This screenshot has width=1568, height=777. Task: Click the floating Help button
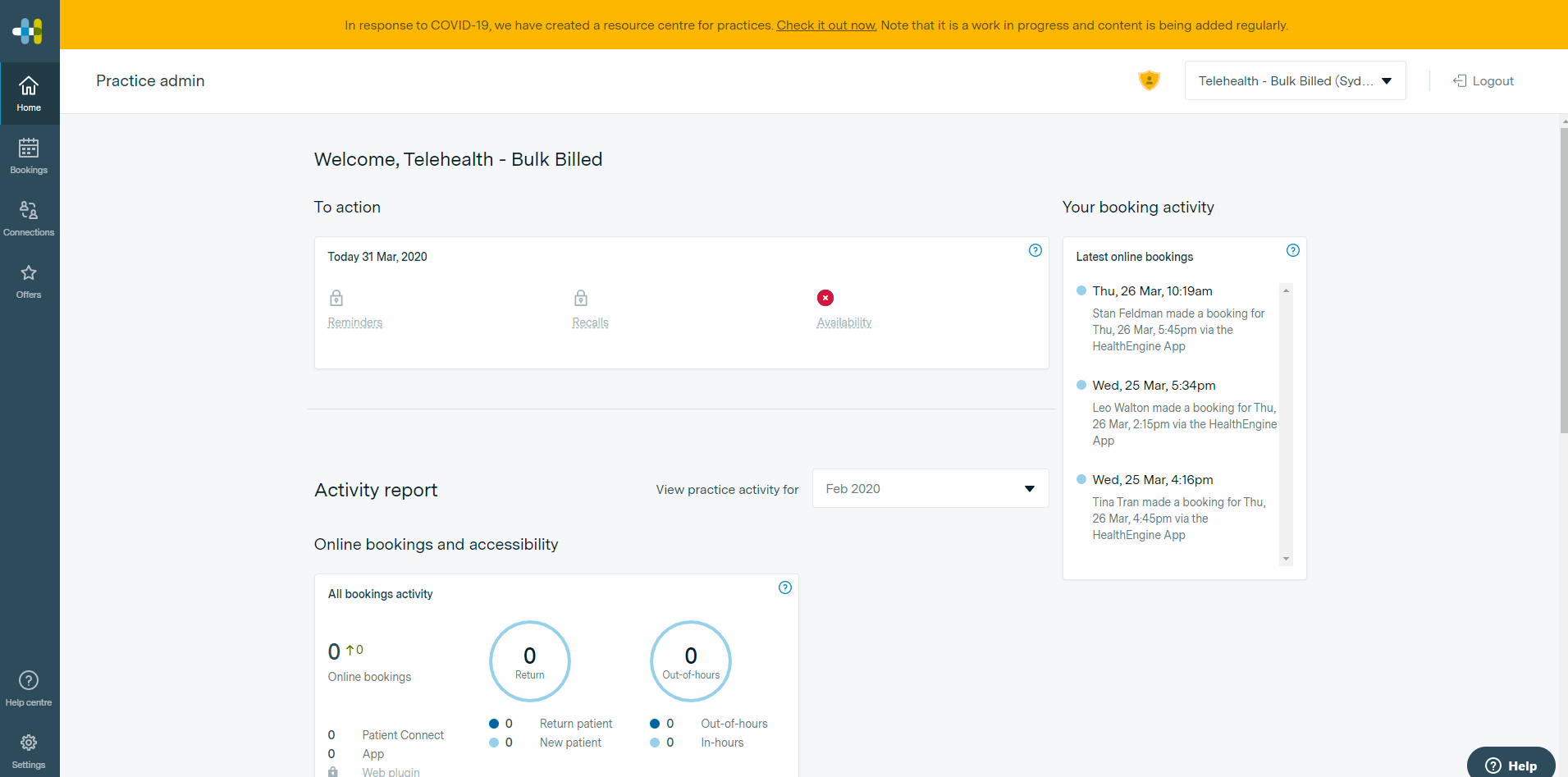point(1511,765)
